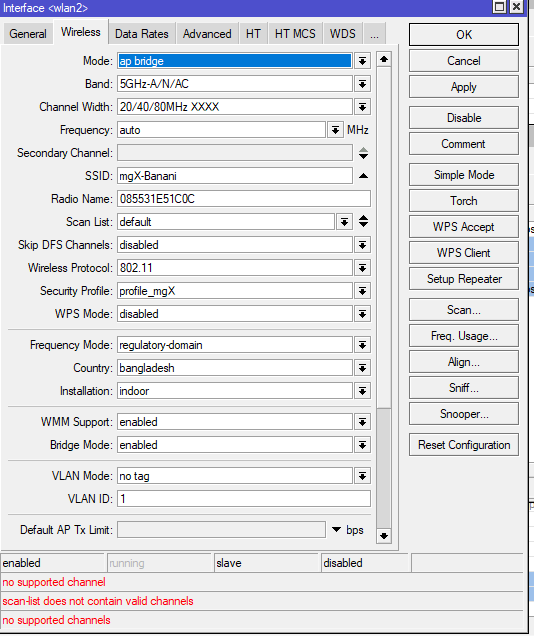534x636 pixels.
Task: Click the 'no supported channels' status line
Action: click(x=56, y=620)
